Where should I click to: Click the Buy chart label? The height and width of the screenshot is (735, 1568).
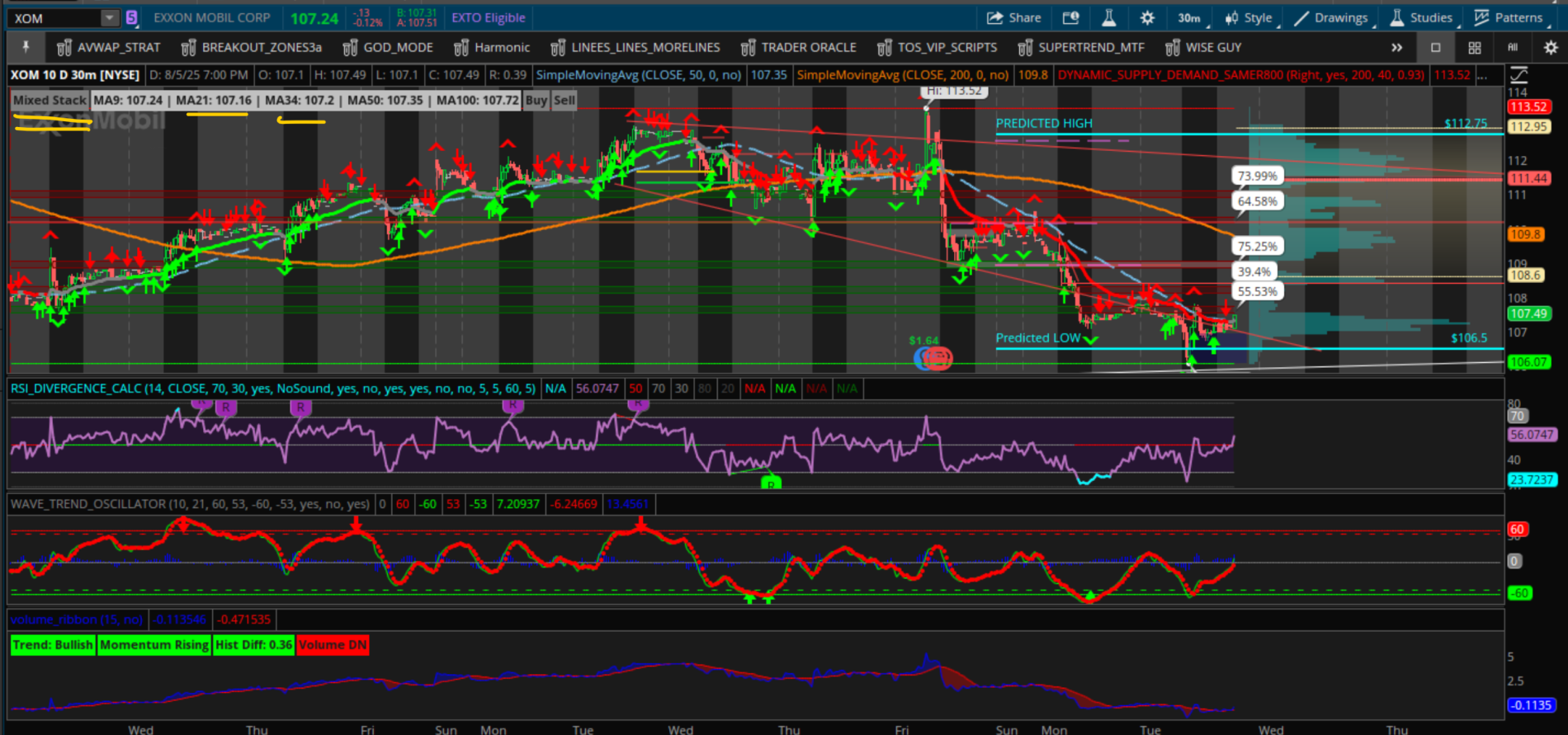click(x=536, y=101)
